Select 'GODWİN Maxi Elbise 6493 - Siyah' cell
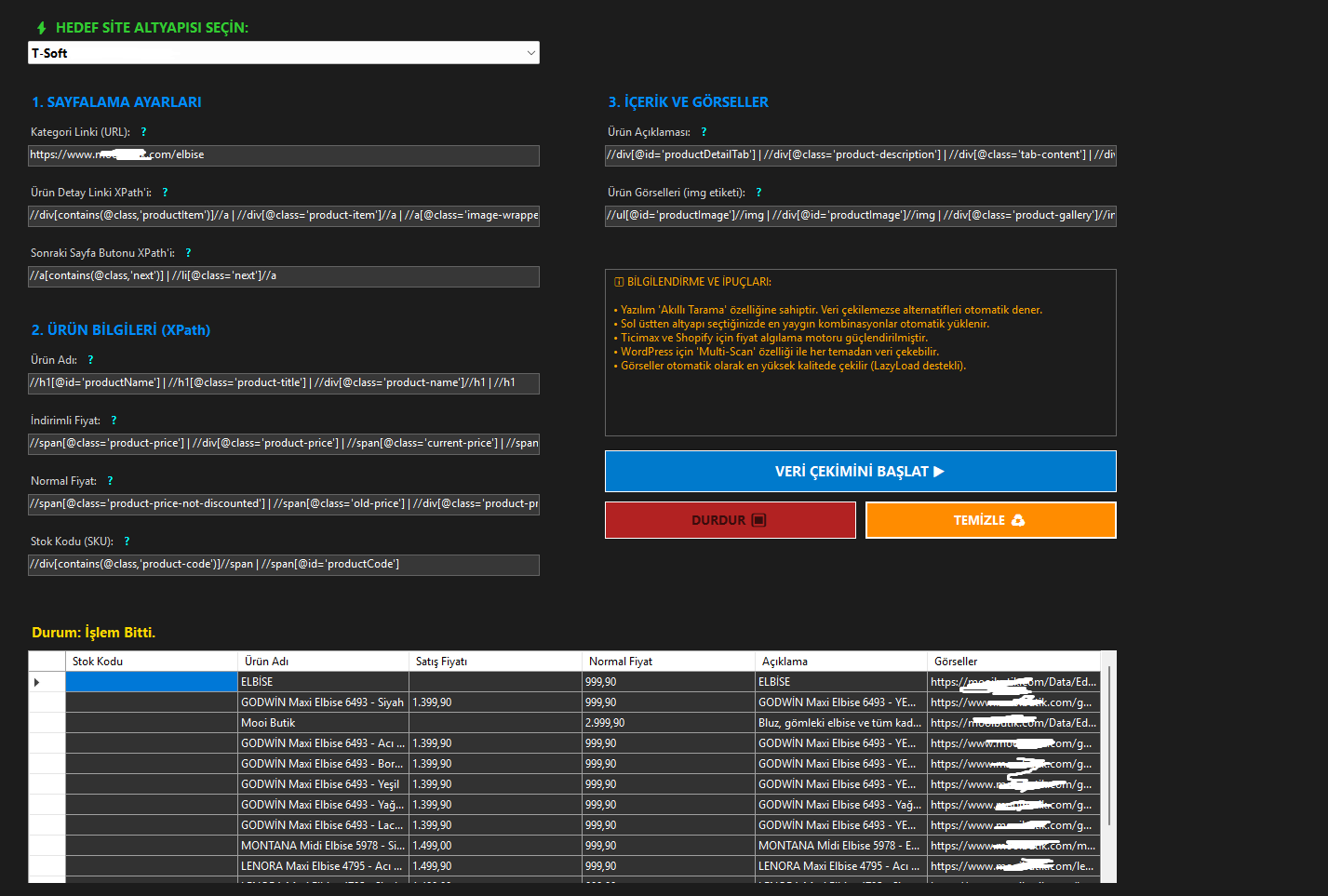This screenshot has width=1328, height=896. click(x=323, y=702)
